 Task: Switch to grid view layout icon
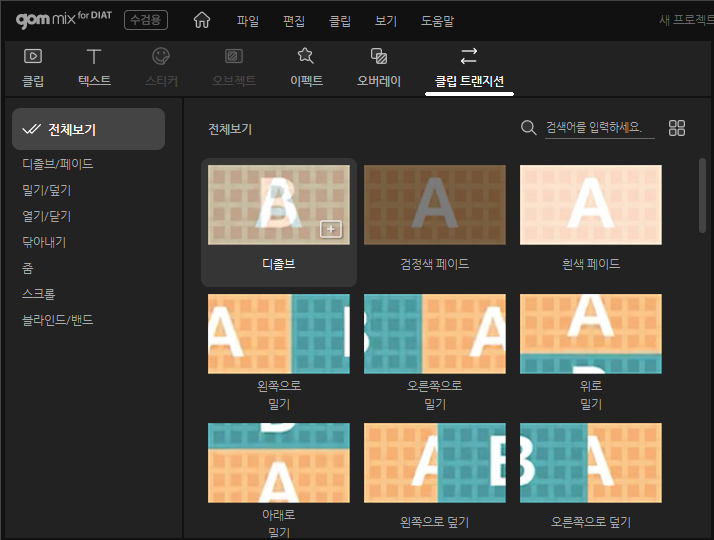pyautogui.click(x=677, y=128)
